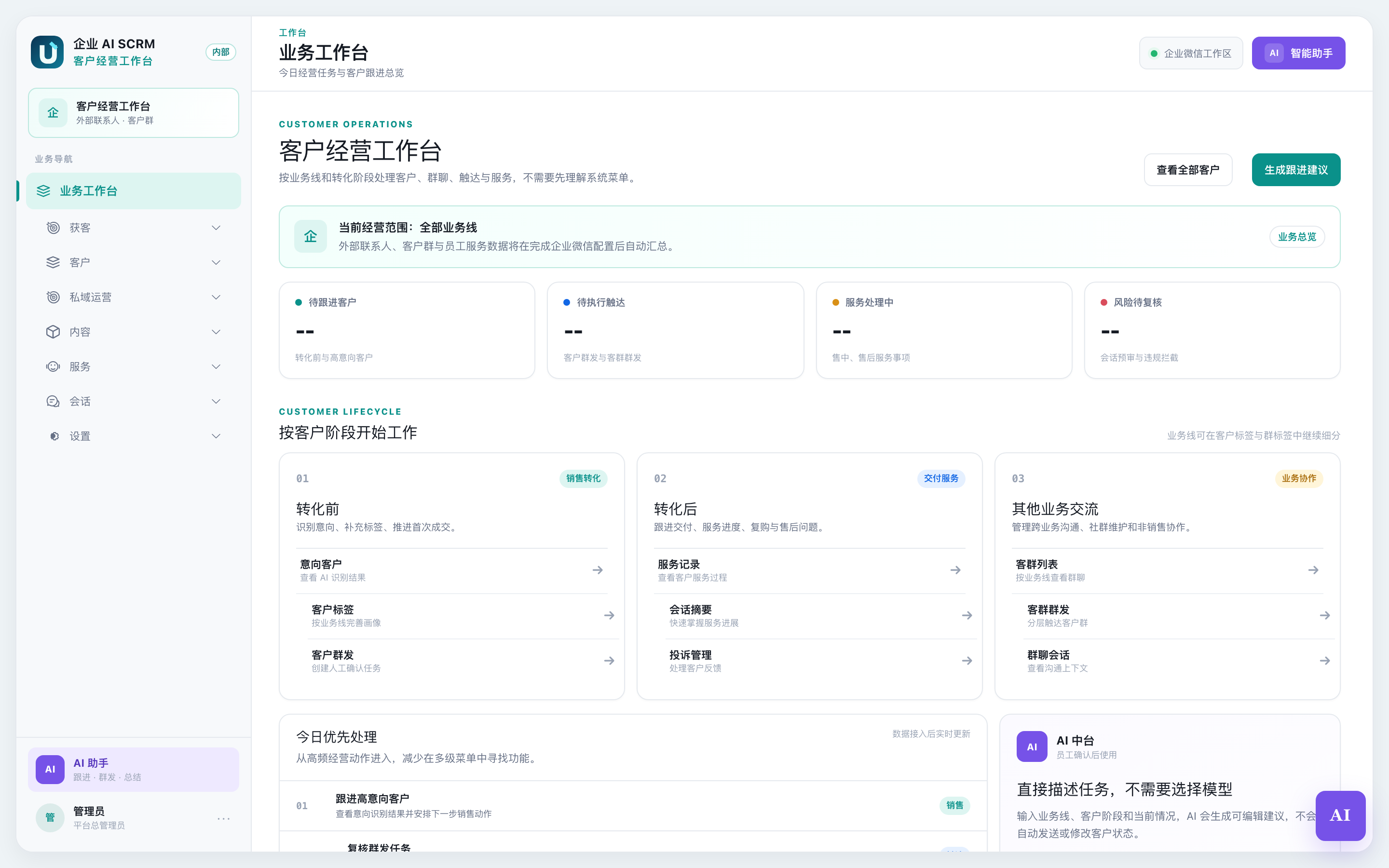Open the 待跟进客户 stat card
Image resolution: width=1389 pixels, height=868 pixels.
click(x=407, y=330)
